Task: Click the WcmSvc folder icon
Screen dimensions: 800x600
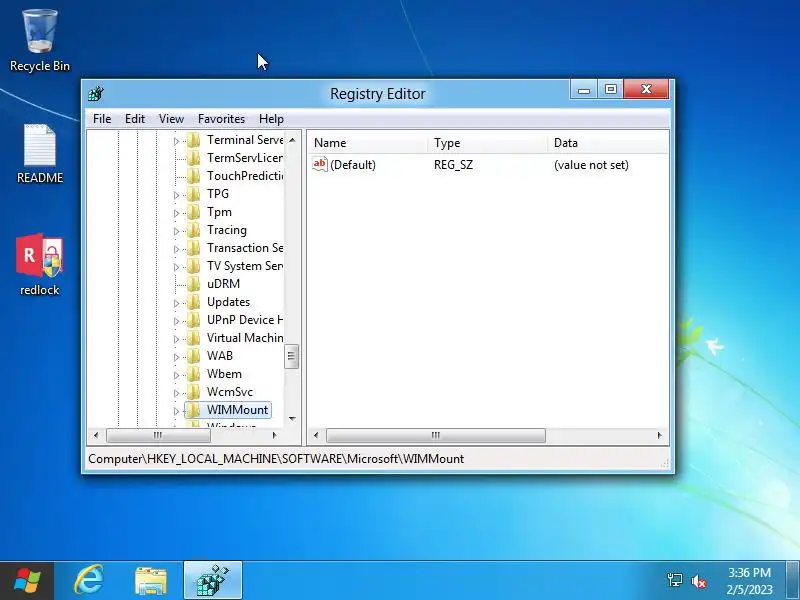Action: [x=193, y=392]
